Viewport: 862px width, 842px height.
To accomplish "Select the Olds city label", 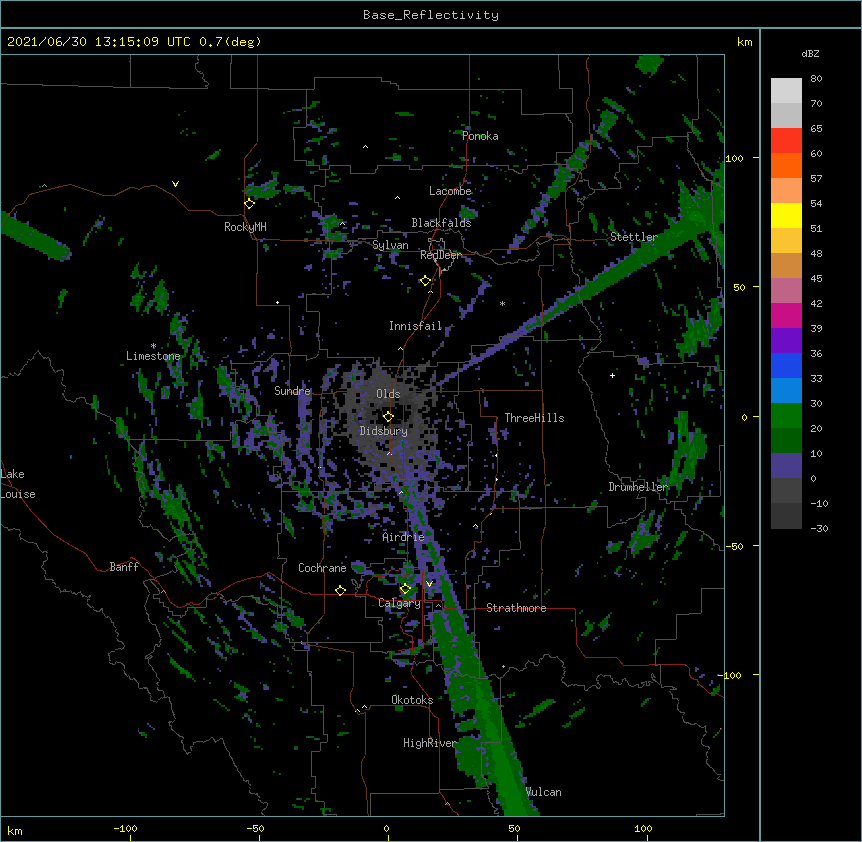I will click(x=388, y=394).
